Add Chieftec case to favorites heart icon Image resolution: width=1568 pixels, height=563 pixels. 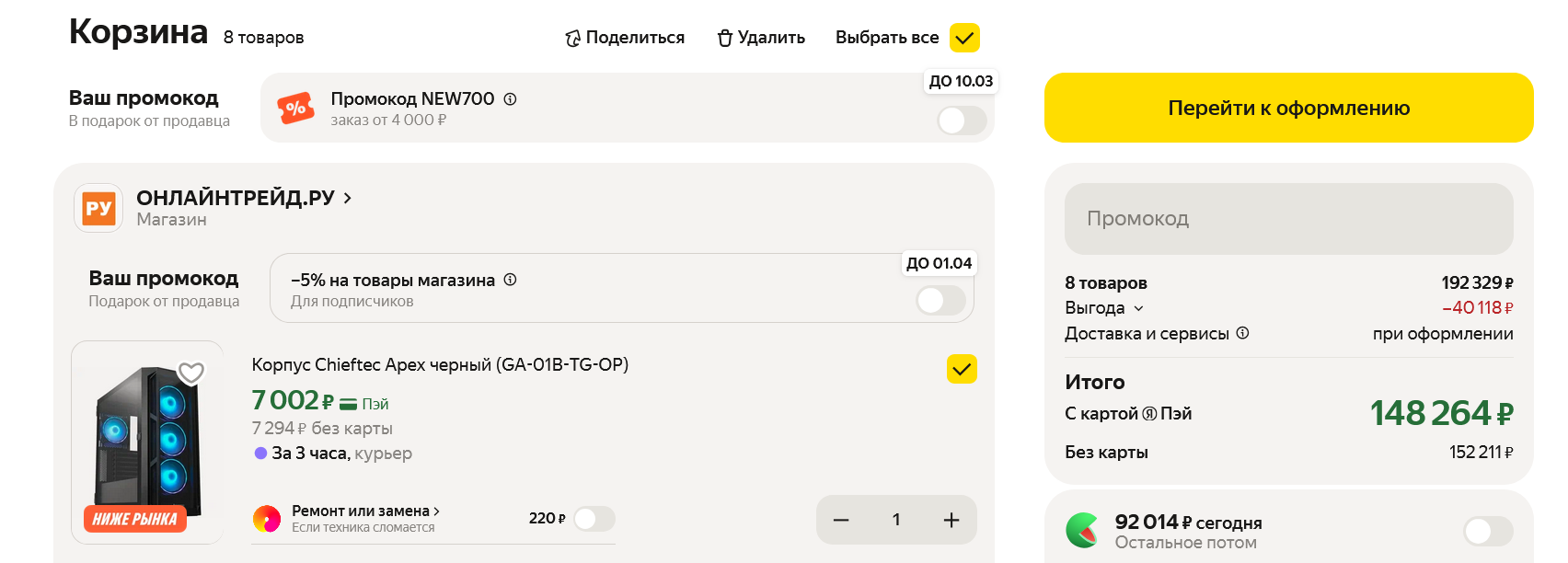click(191, 373)
